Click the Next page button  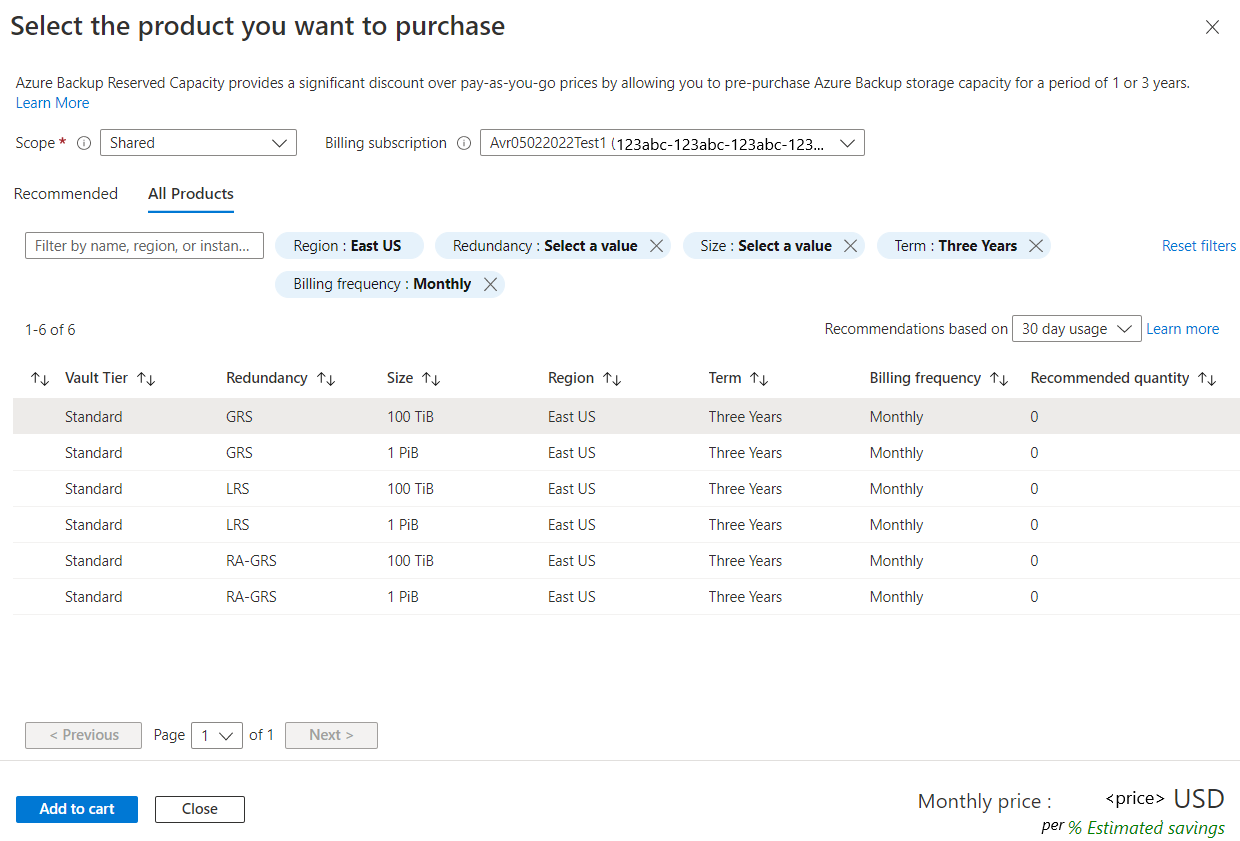331,735
